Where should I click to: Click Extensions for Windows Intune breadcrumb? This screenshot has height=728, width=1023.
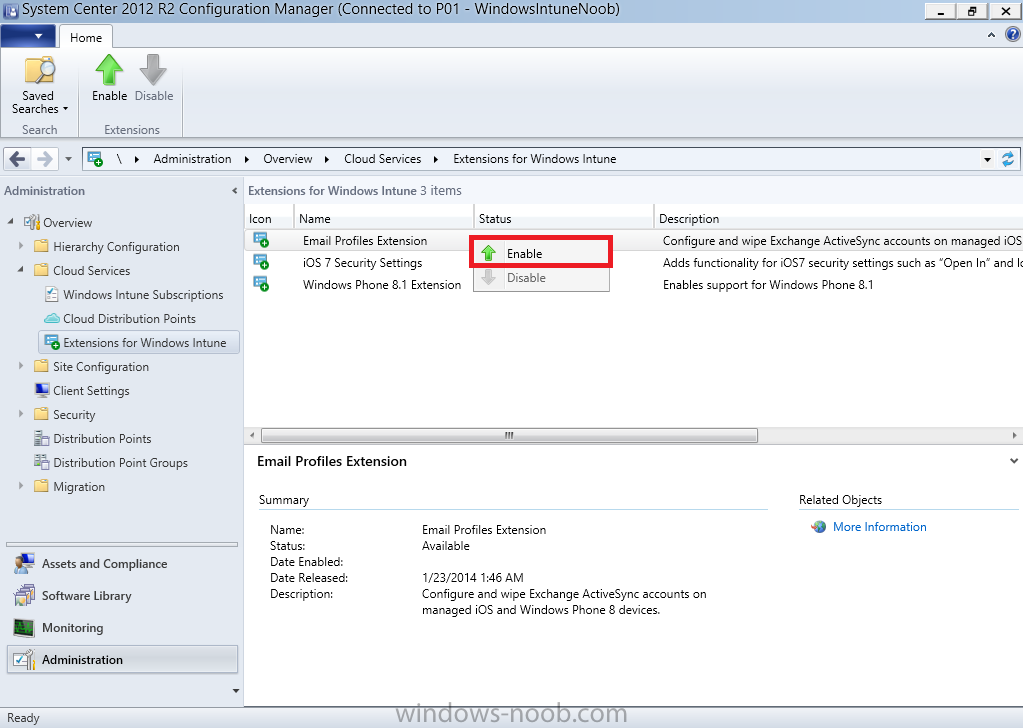click(534, 159)
